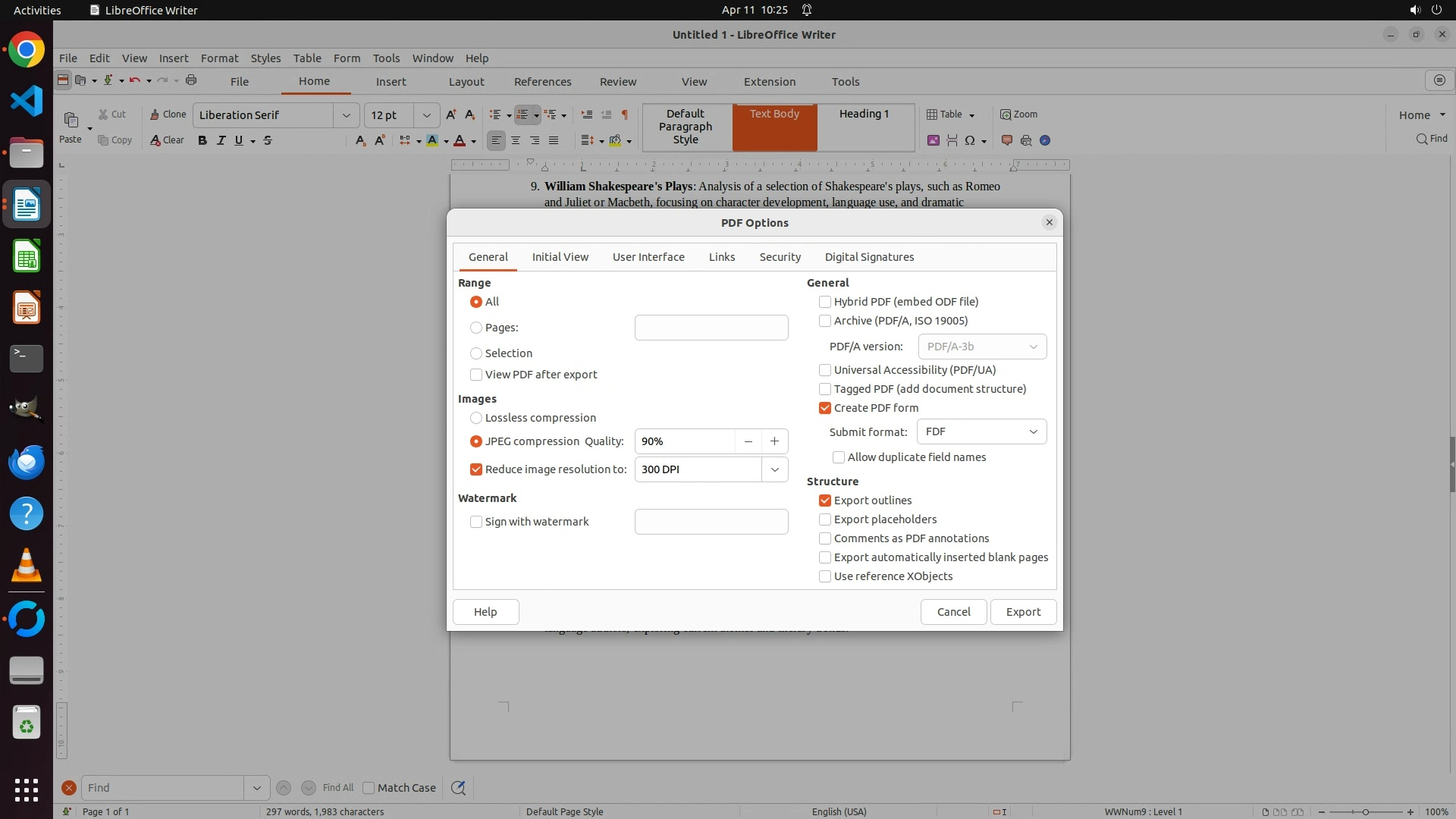The image size is (1456, 819).
Task: Open Submit format FDF dropdown
Action: [981, 431]
